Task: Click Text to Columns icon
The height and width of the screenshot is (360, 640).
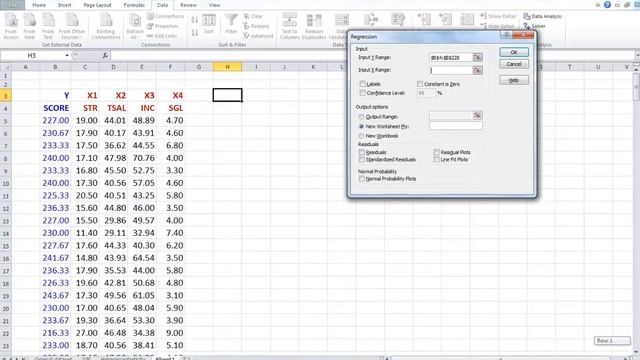Action: pos(289,26)
